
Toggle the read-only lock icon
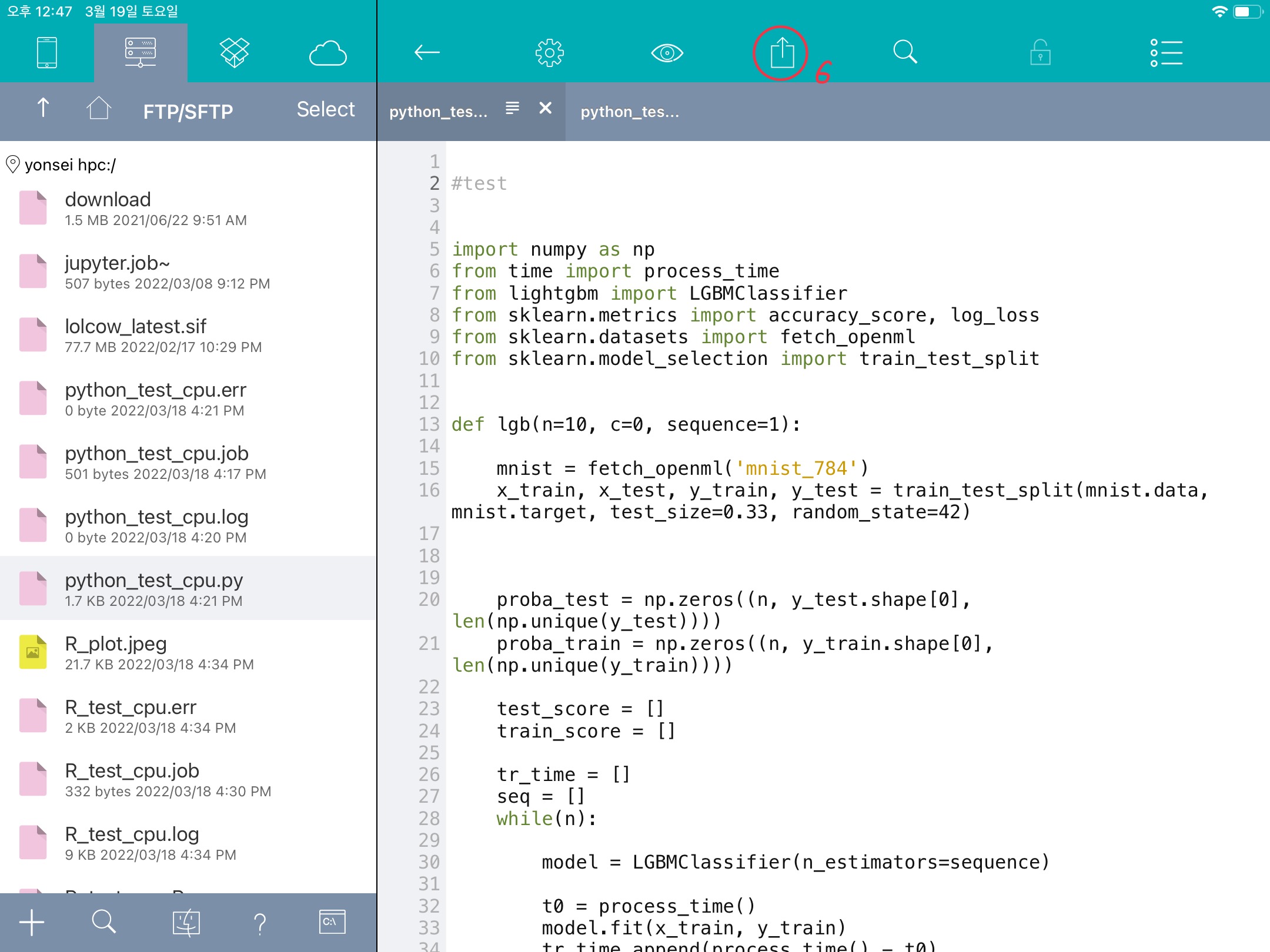[x=1040, y=53]
